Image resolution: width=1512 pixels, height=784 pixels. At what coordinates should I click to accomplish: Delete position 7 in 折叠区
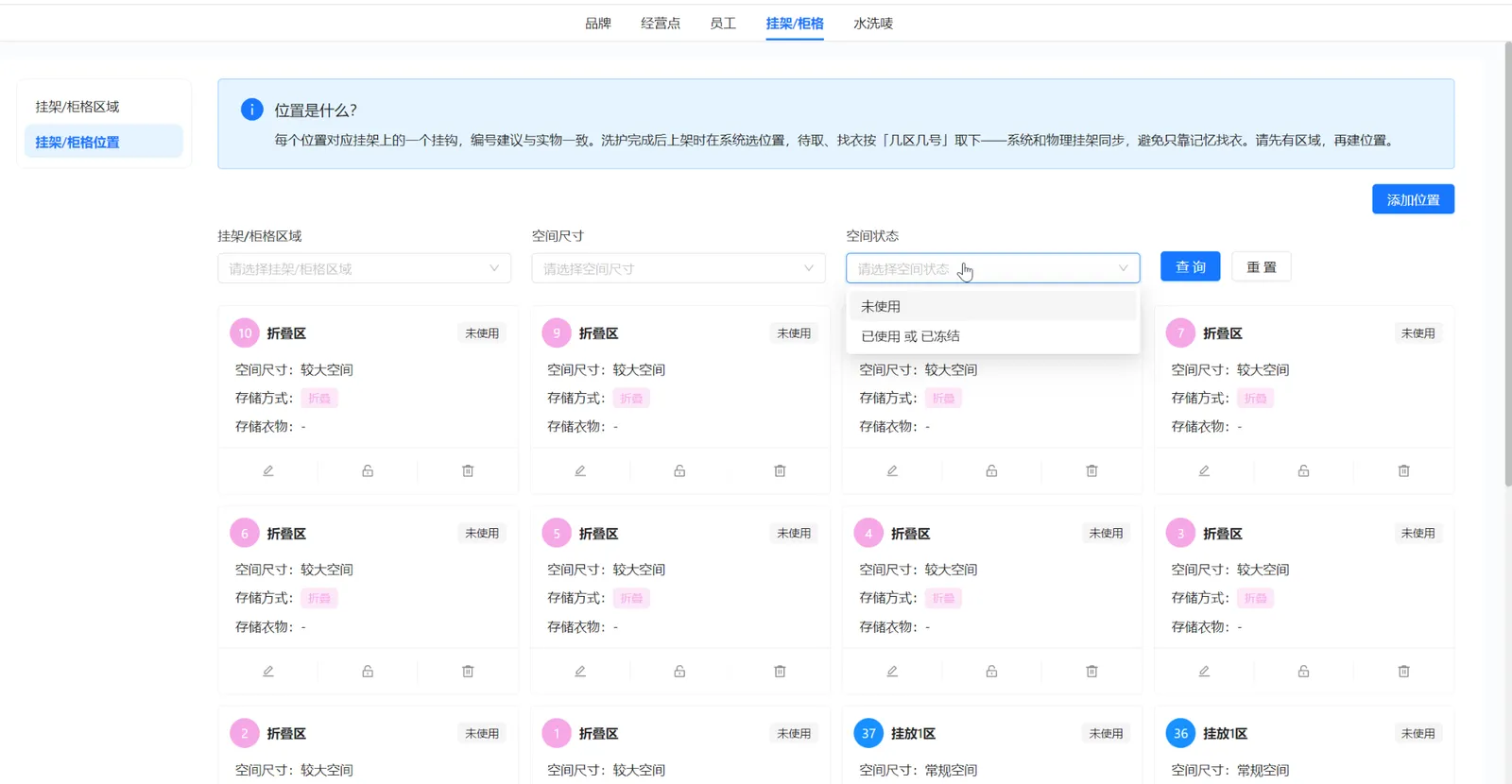(1403, 470)
